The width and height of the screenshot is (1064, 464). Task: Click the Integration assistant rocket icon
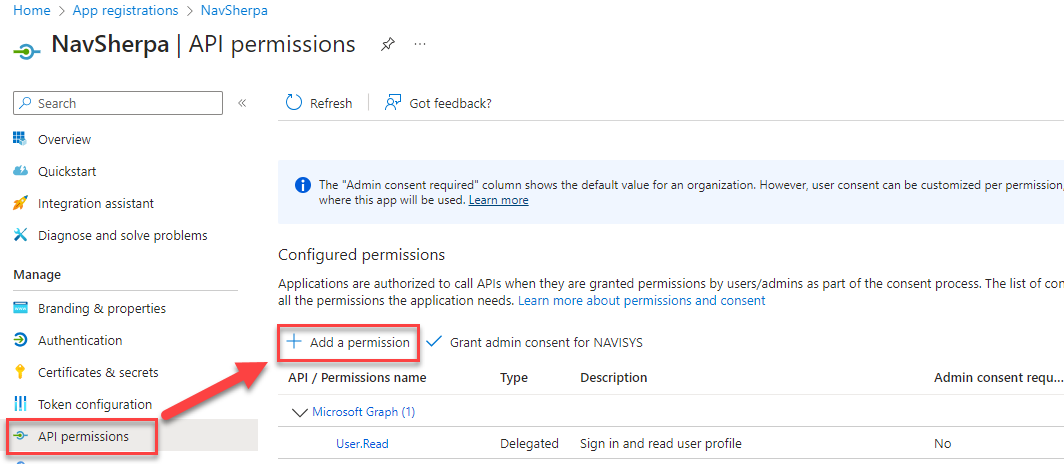pyautogui.click(x=20, y=203)
